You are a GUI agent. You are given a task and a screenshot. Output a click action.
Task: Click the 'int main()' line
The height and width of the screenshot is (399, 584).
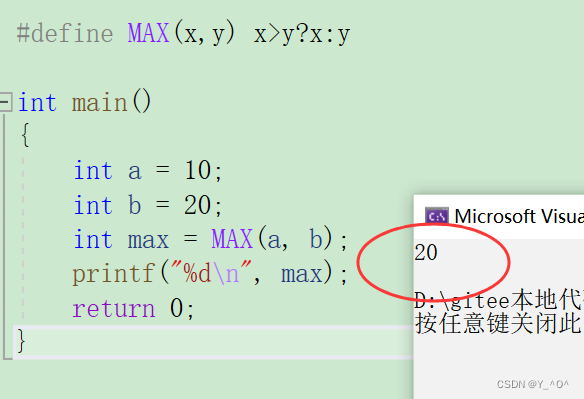(x=85, y=102)
